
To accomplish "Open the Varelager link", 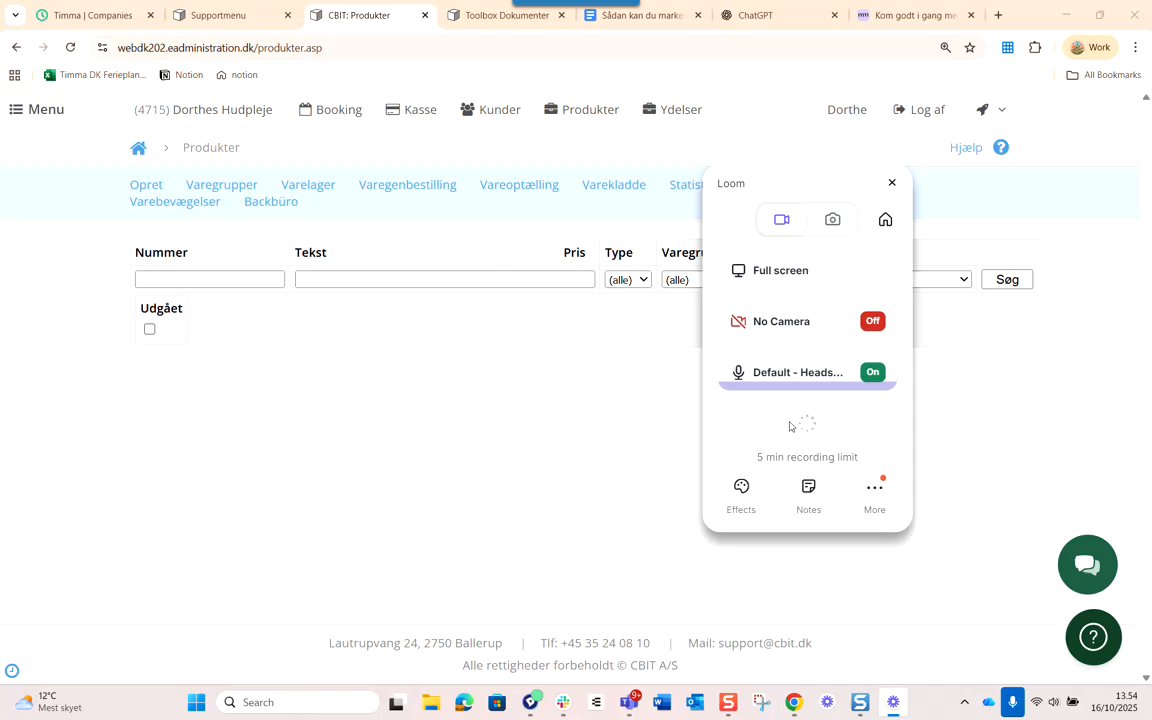I will pyautogui.click(x=308, y=184).
